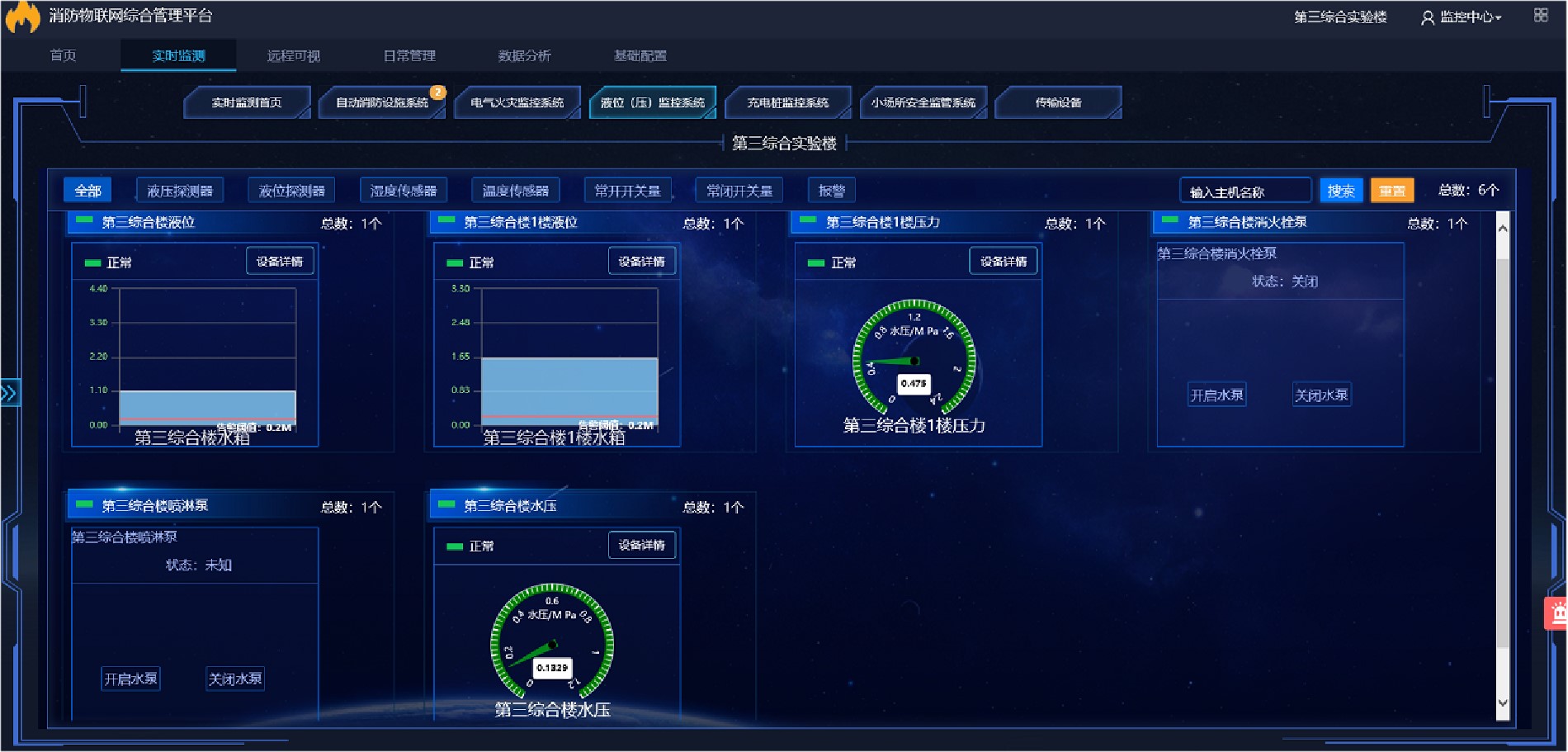Select the 全部 filter
1568x752 pixels.
point(87,191)
